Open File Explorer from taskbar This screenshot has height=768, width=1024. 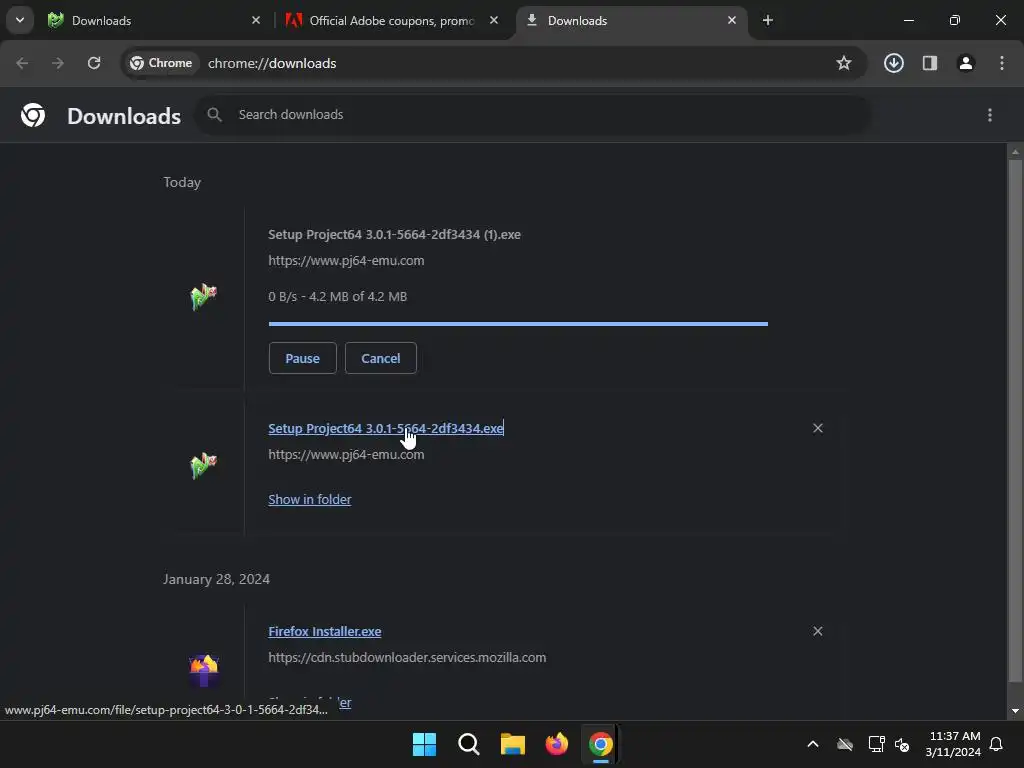tap(513, 744)
